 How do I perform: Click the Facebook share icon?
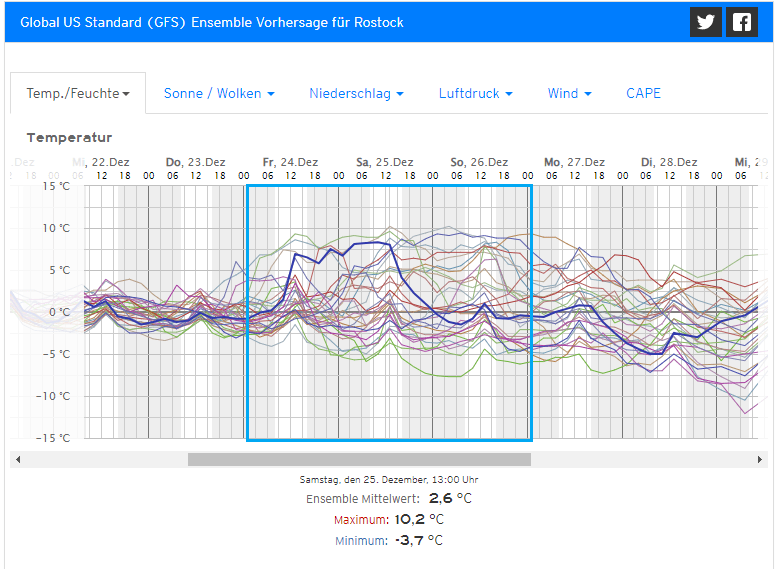(741, 22)
